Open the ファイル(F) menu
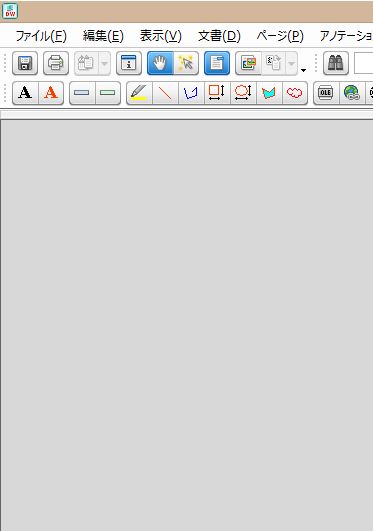The image size is (373, 531). coord(41,36)
